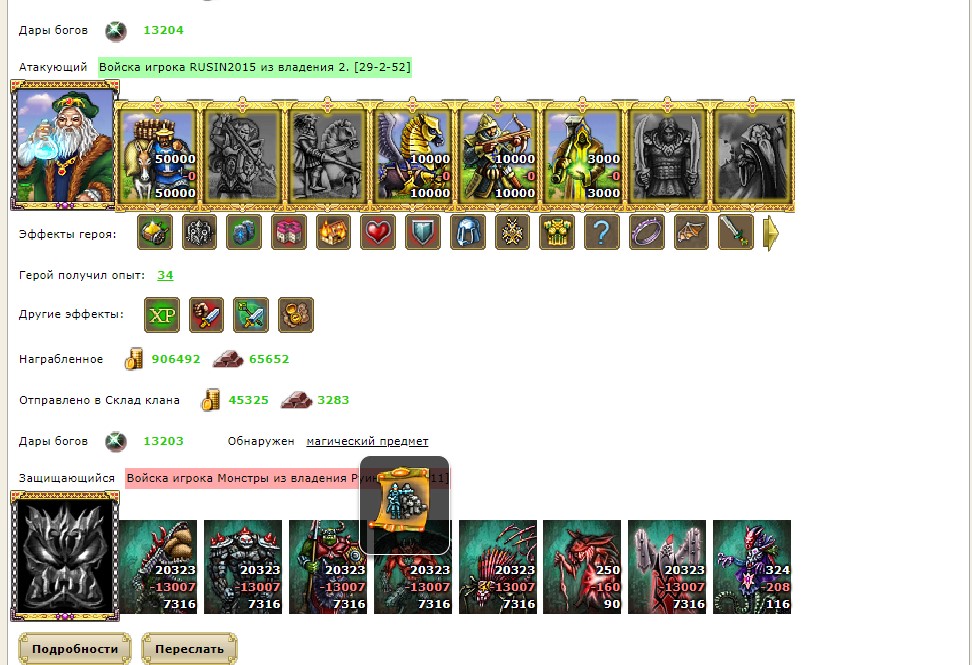Screen dimensions: 972x665
Task: Click the golden armor hero effect icon
Action: tap(557, 232)
